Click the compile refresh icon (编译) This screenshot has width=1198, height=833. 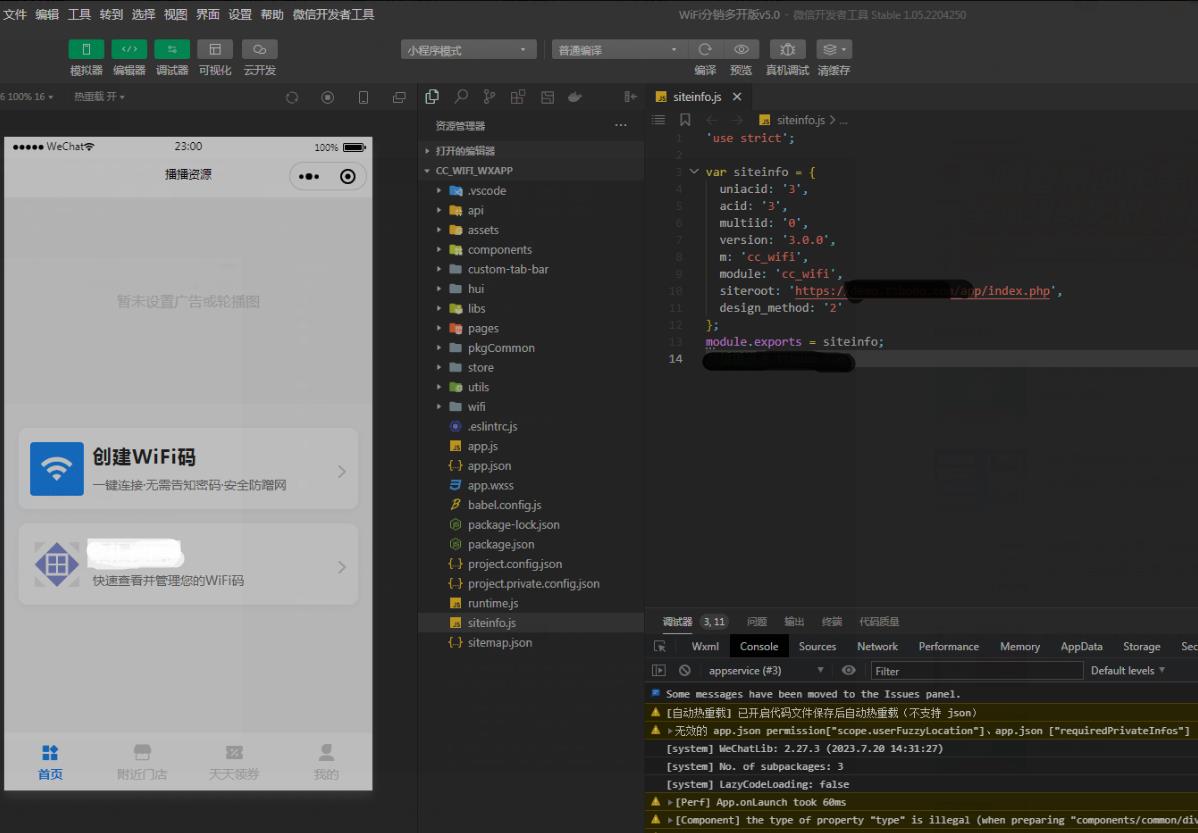coord(705,49)
